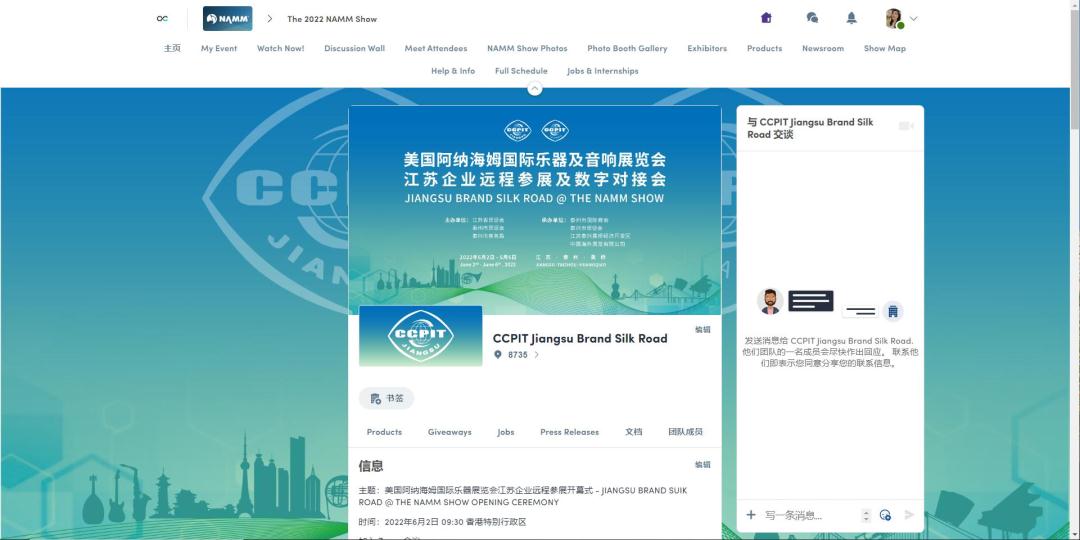Open the Exhibitors menu item
Viewport: 1080px width, 540px height.
(707, 48)
